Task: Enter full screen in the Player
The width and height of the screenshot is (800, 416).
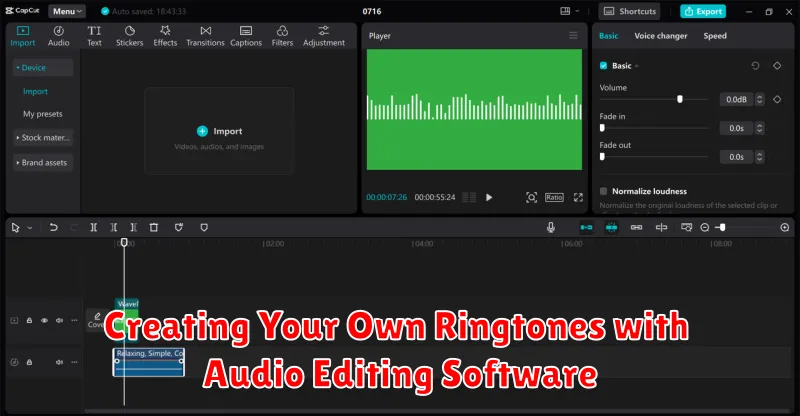Action: pos(578,197)
